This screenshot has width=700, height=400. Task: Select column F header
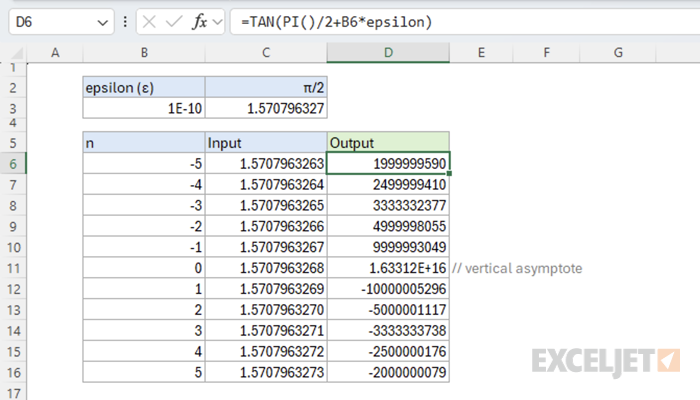[546, 53]
